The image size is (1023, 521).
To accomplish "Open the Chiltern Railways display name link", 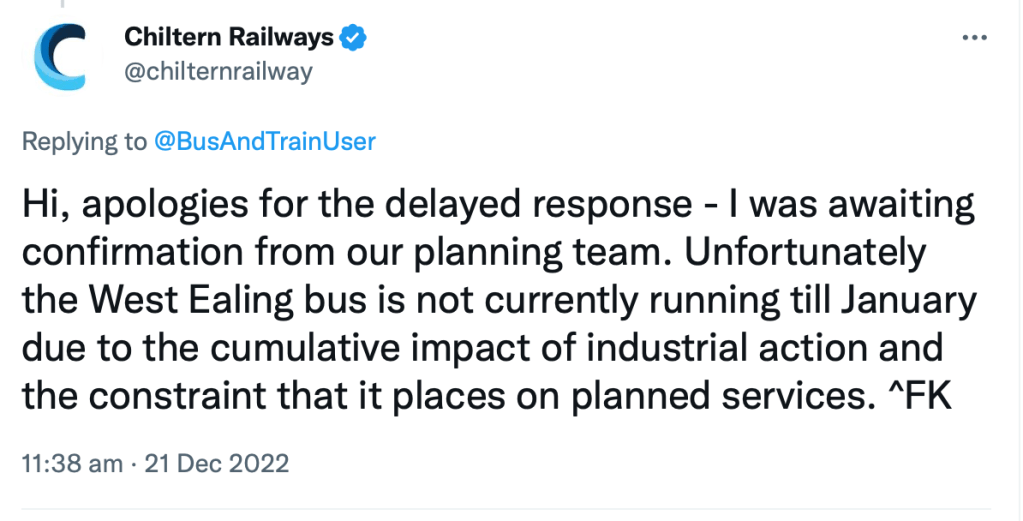I will [x=228, y=38].
